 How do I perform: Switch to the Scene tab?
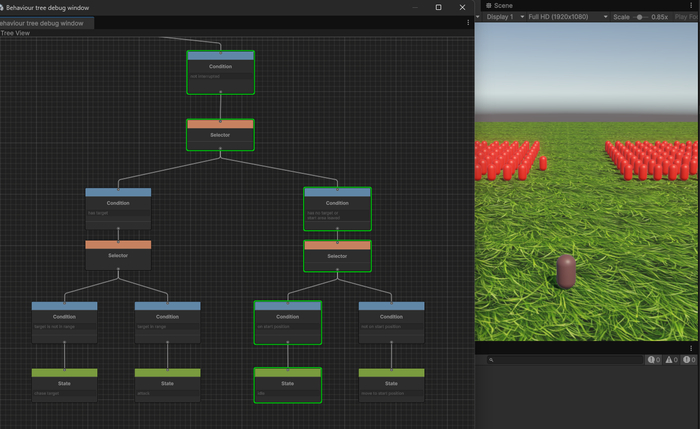point(502,6)
